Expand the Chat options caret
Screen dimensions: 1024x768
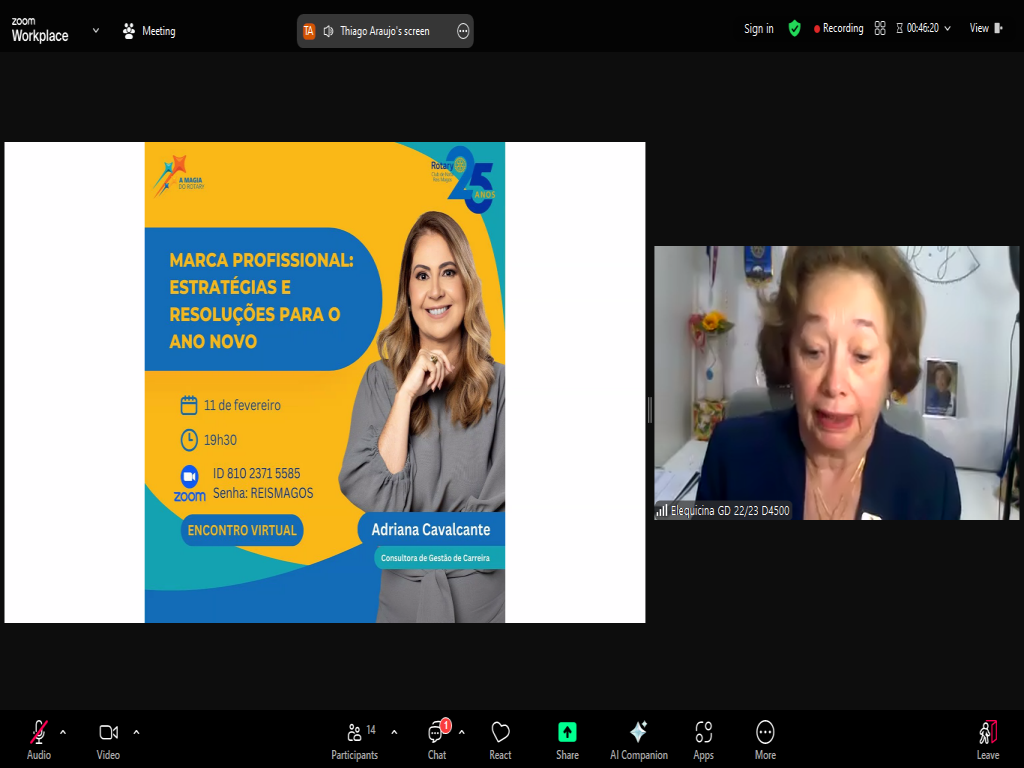click(x=461, y=731)
